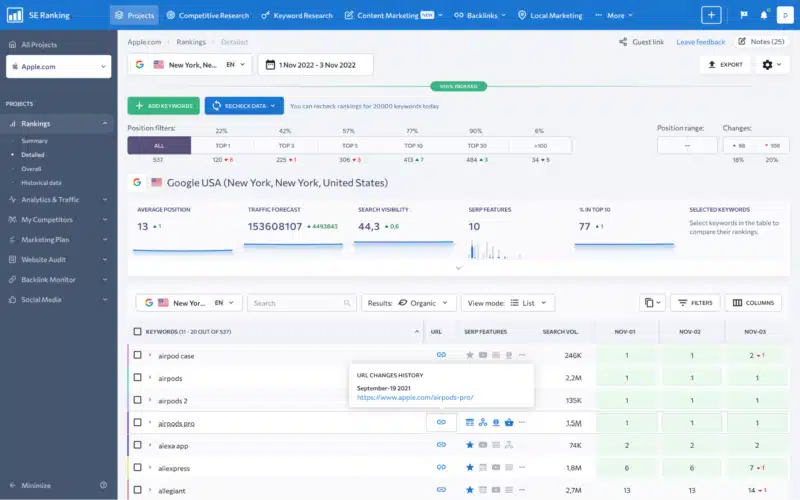Select the TOP 10 position filter tab
This screenshot has height=500, width=800.
[413, 145]
